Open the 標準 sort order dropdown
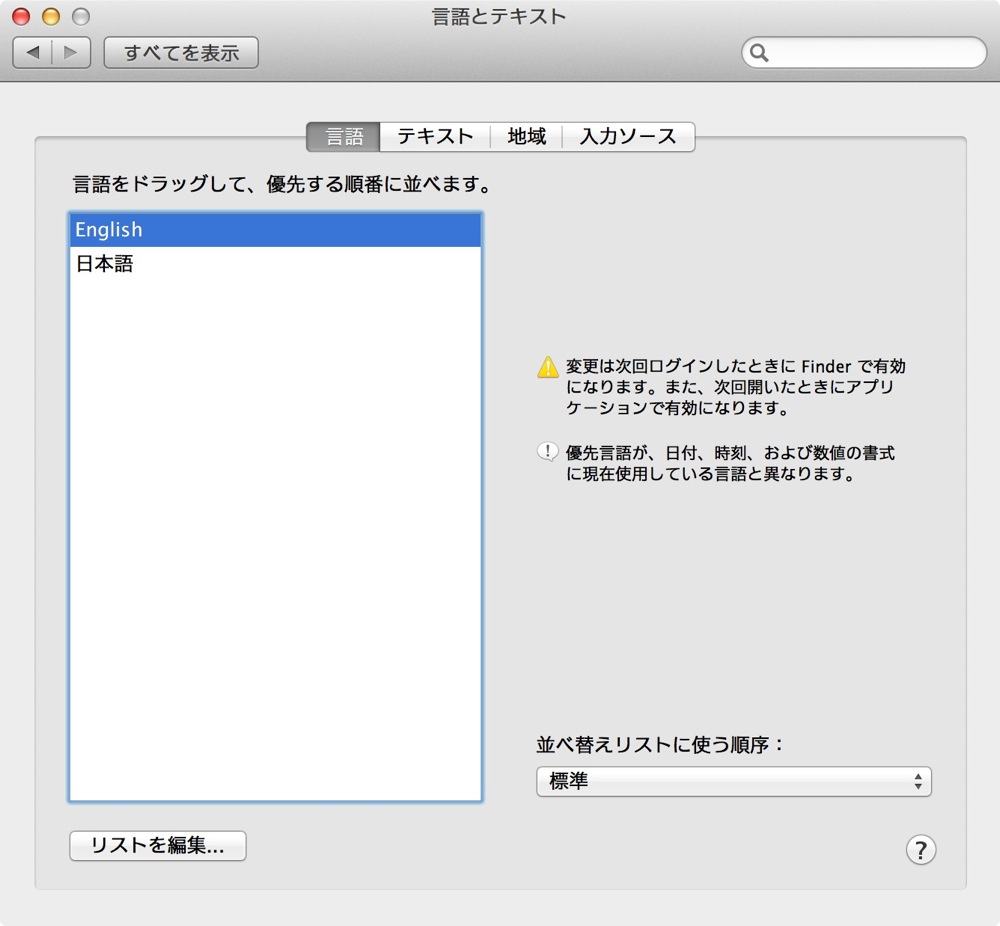 tap(733, 781)
